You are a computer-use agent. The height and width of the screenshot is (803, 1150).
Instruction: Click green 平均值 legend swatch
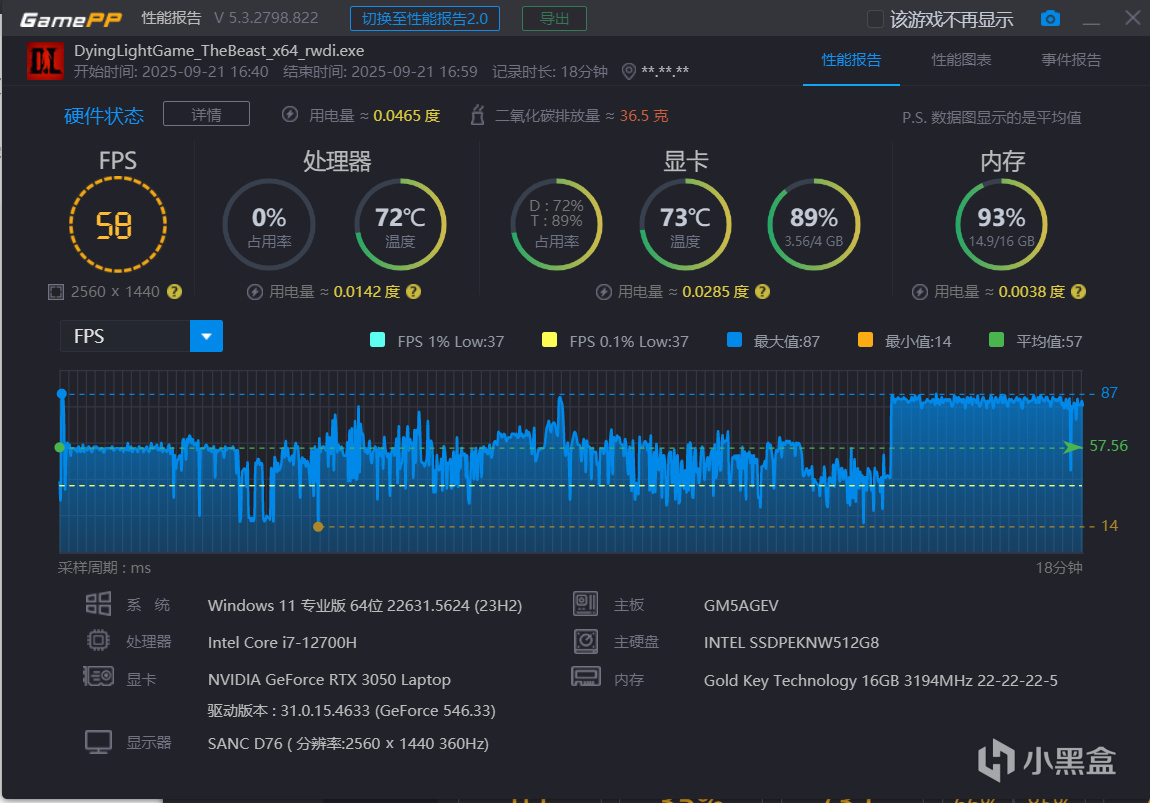point(996,340)
